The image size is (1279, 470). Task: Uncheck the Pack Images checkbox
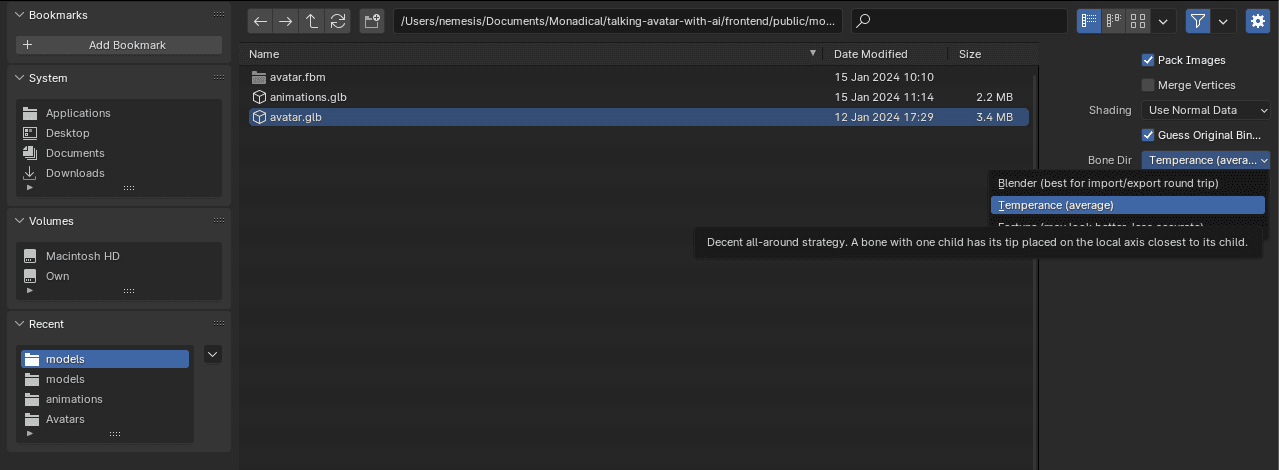(x=1148, y=60)
